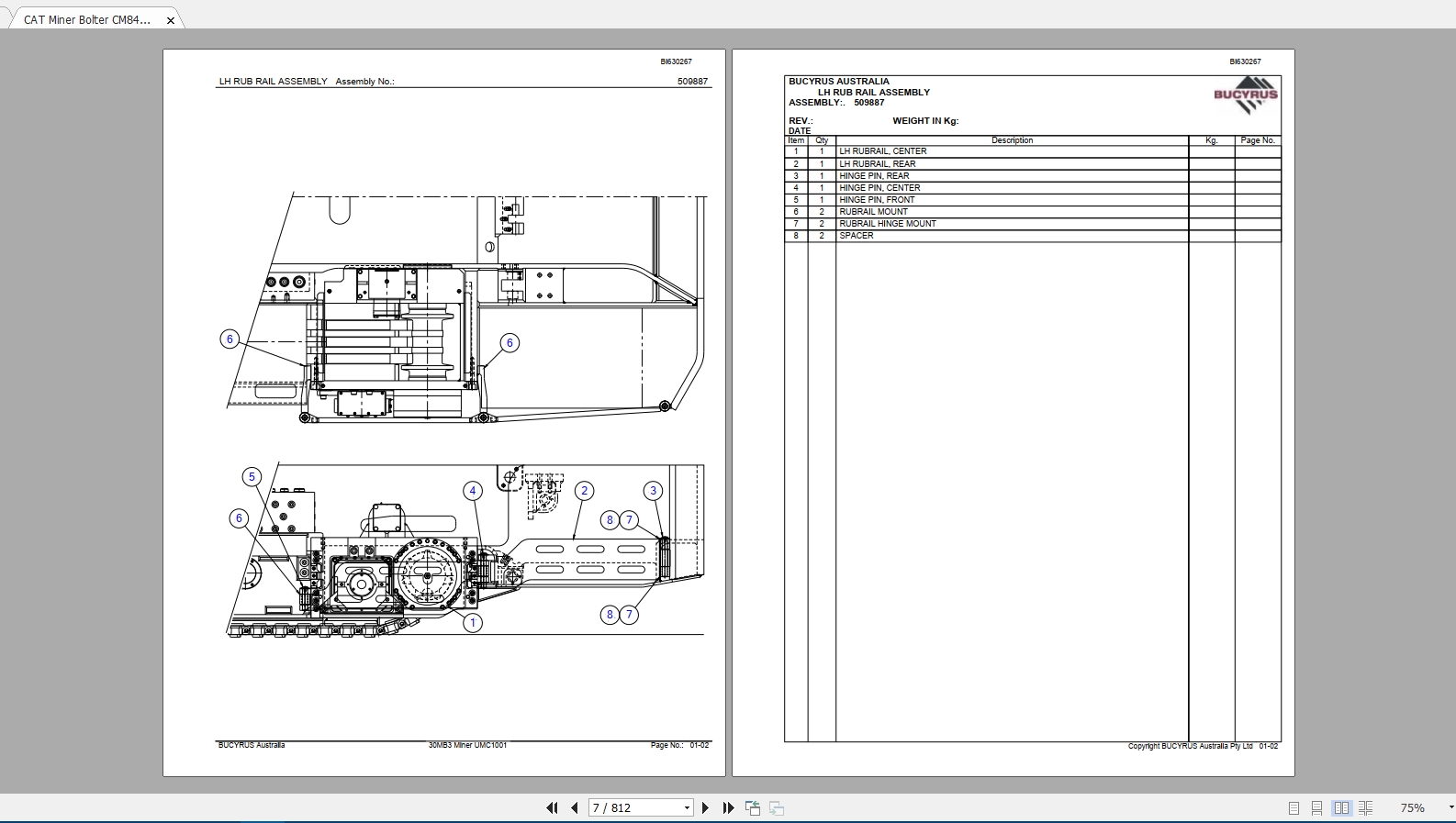Click the LH RUBRAIL, CENTER row
Image resolution: width=1456 pixels, height=823 pixels.
click(x=1033, y=151)
